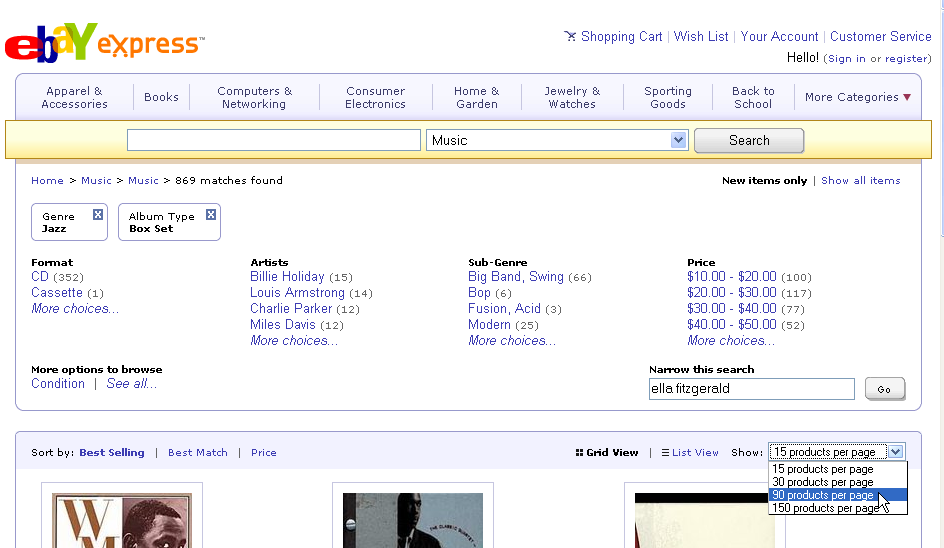Remove the Album Type Box Set filter
The height and width of the screenshot is (548, 944).
pos(211,214)
